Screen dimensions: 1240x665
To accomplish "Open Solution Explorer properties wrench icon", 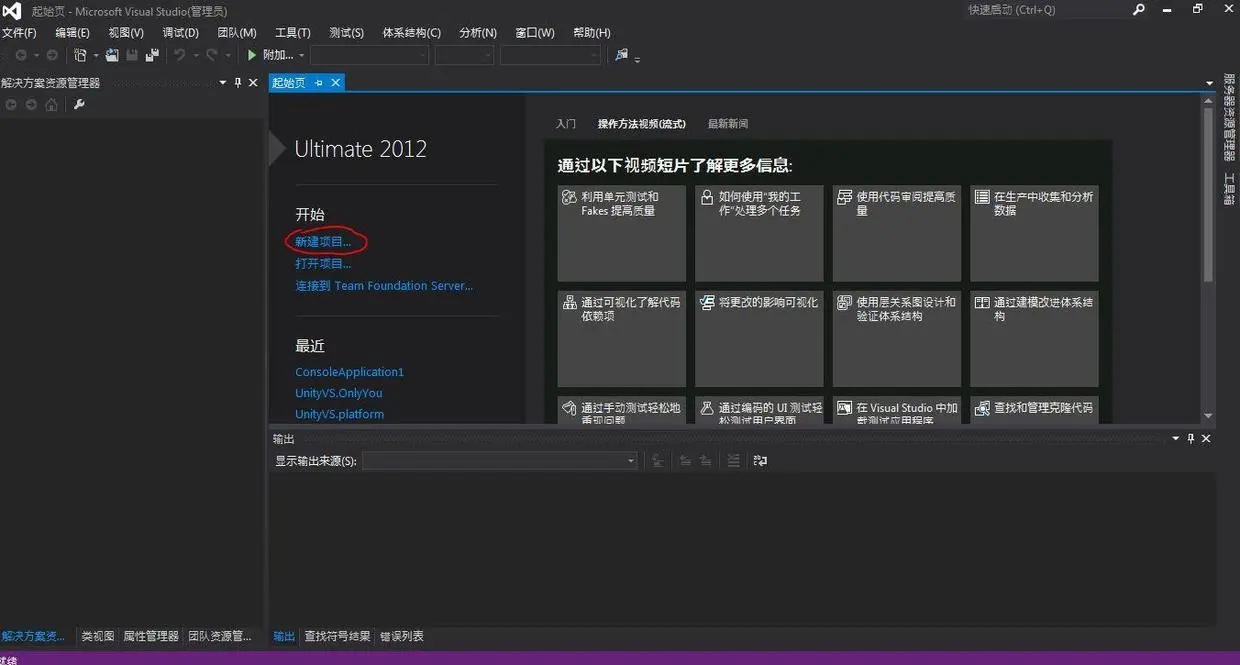I will [80, 104].
